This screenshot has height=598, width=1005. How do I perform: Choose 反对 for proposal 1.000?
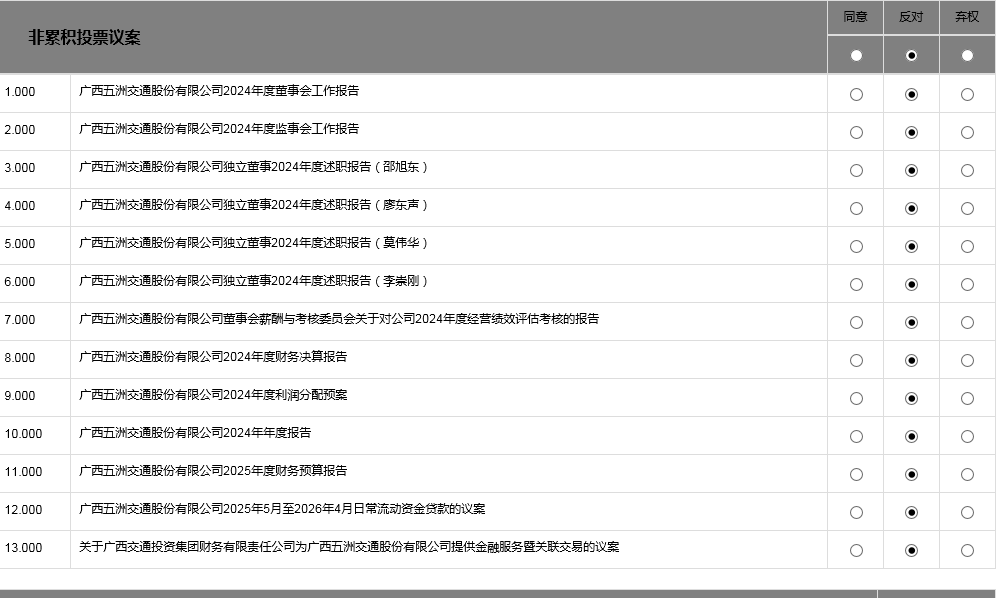tap(911, 95)
